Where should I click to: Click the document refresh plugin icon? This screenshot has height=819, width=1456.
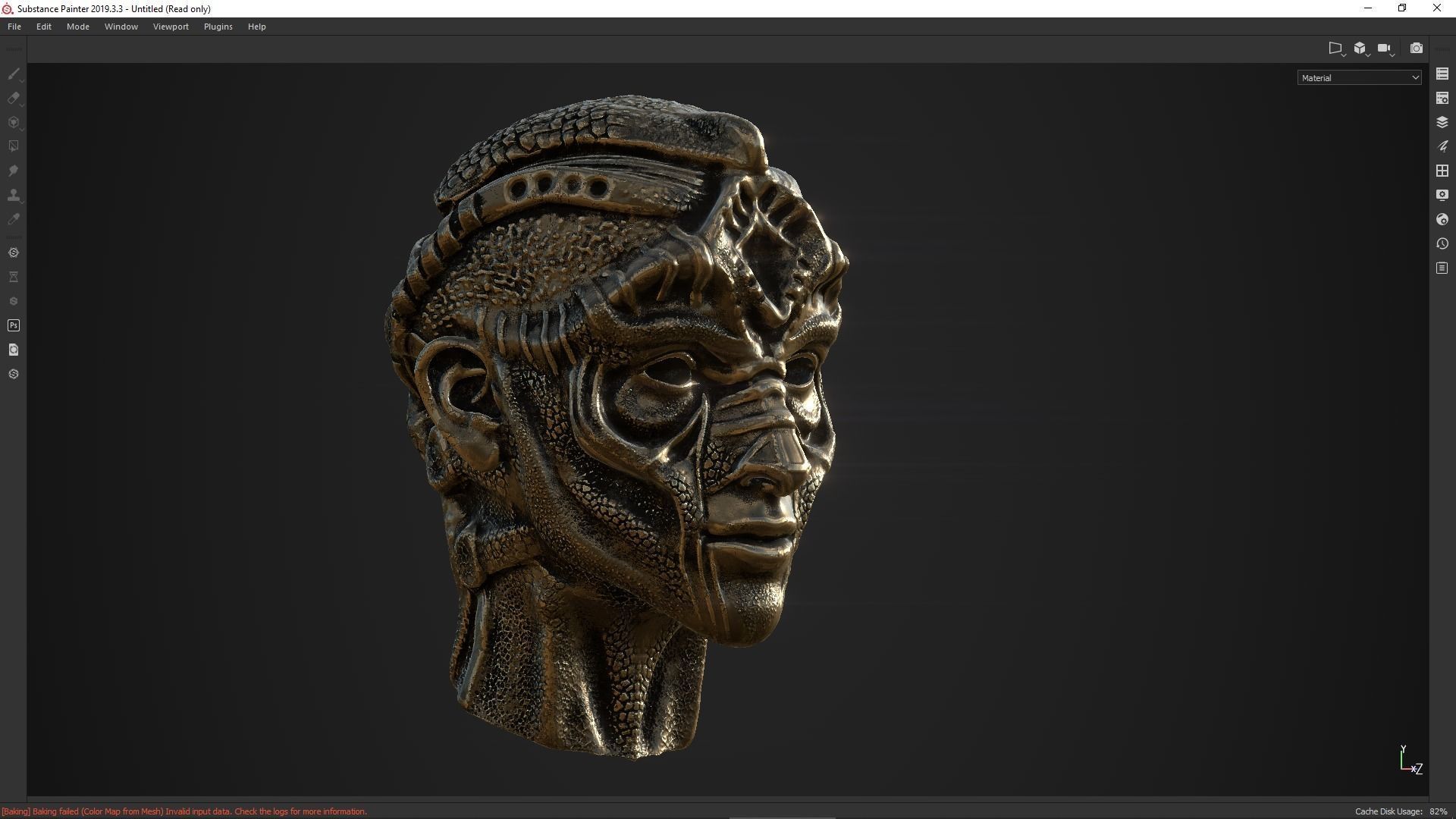[14, 350]
